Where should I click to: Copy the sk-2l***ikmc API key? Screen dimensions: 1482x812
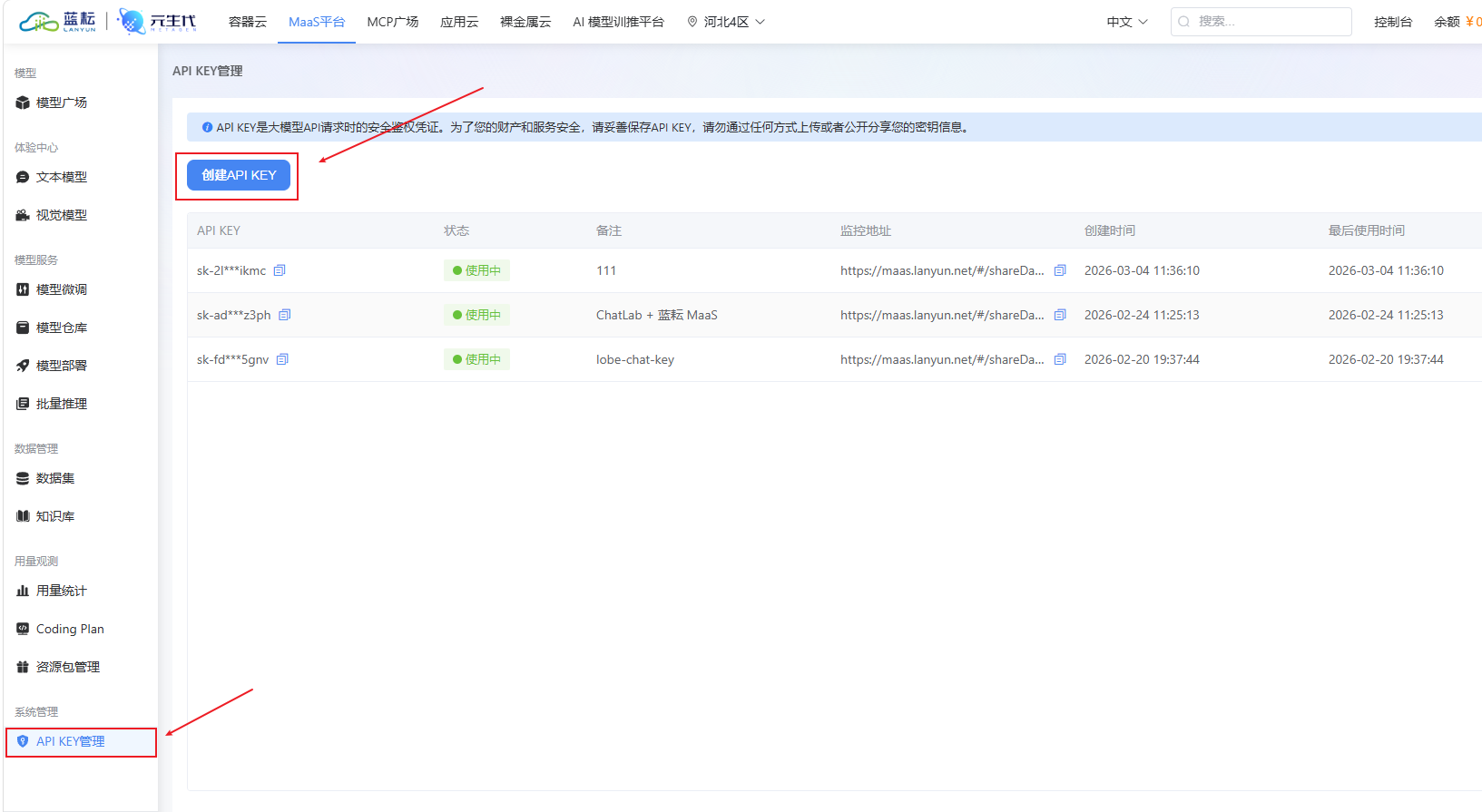280,270
